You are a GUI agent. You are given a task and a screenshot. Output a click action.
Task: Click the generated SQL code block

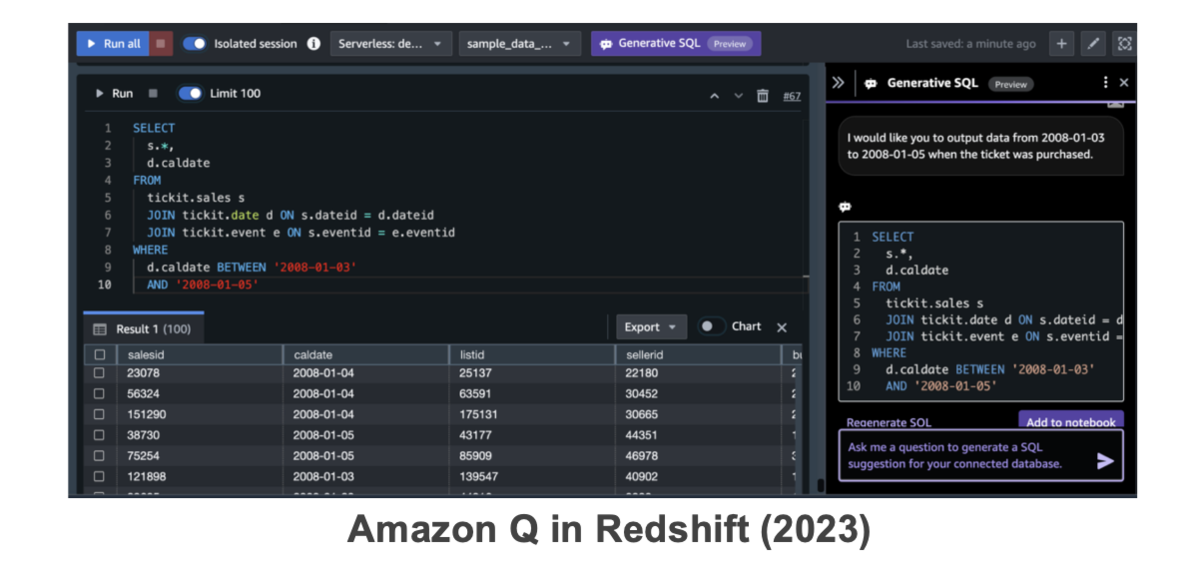(981, 311)
